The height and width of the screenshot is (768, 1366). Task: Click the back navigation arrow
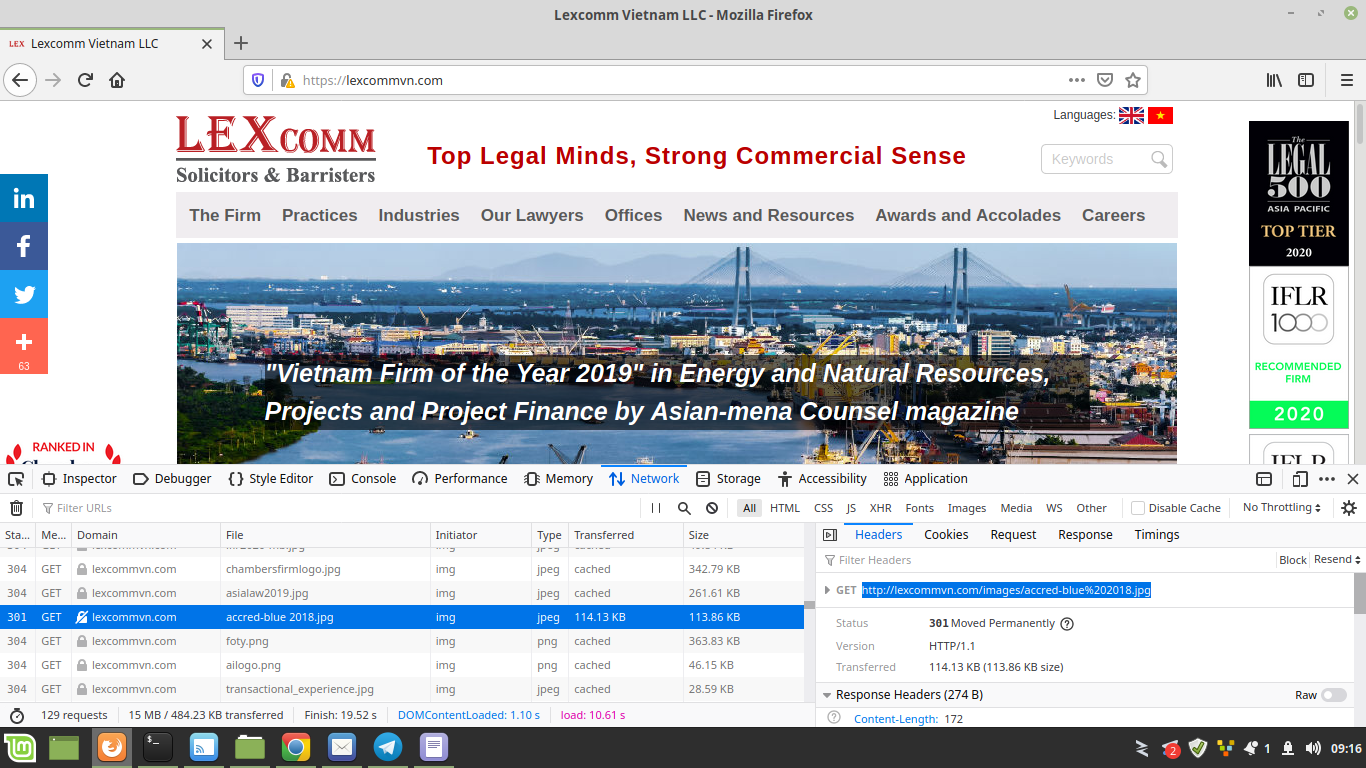(20, 80)
